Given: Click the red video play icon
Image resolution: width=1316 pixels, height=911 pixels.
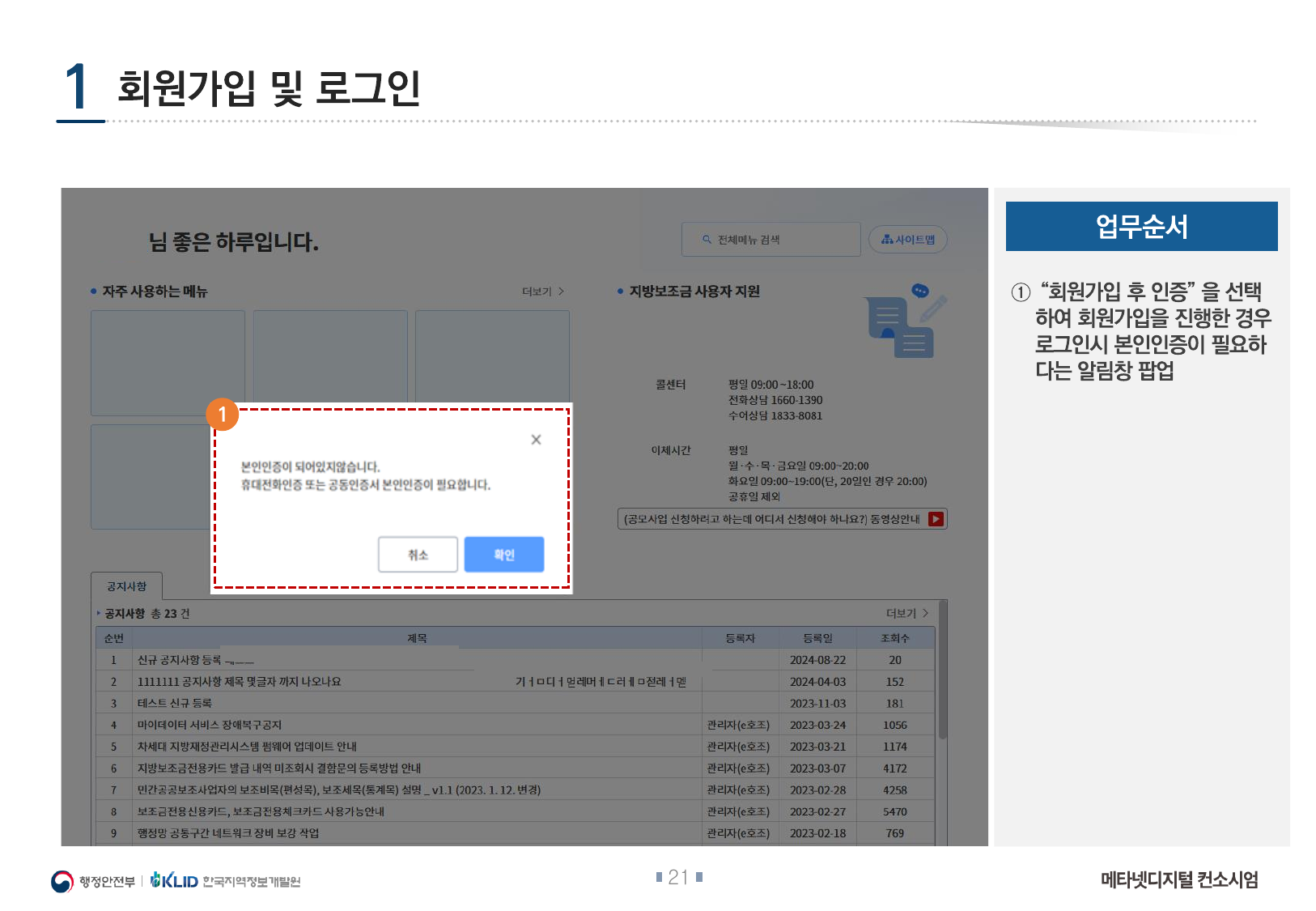Looking at the screenshot, I should pos(936,519).
